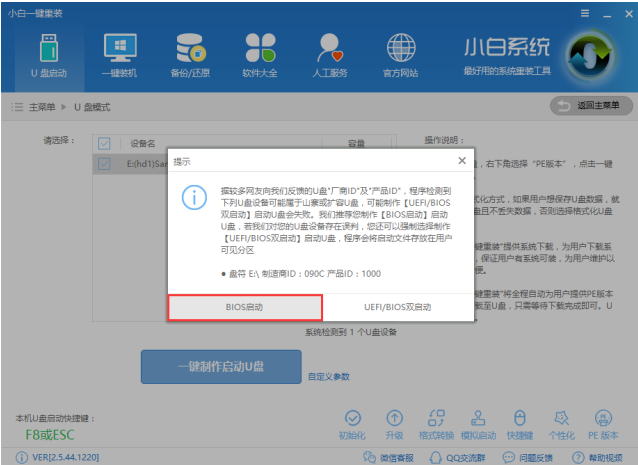Click the 个性化 icon
The image size is (638, 465).
[x=562, y=425]
